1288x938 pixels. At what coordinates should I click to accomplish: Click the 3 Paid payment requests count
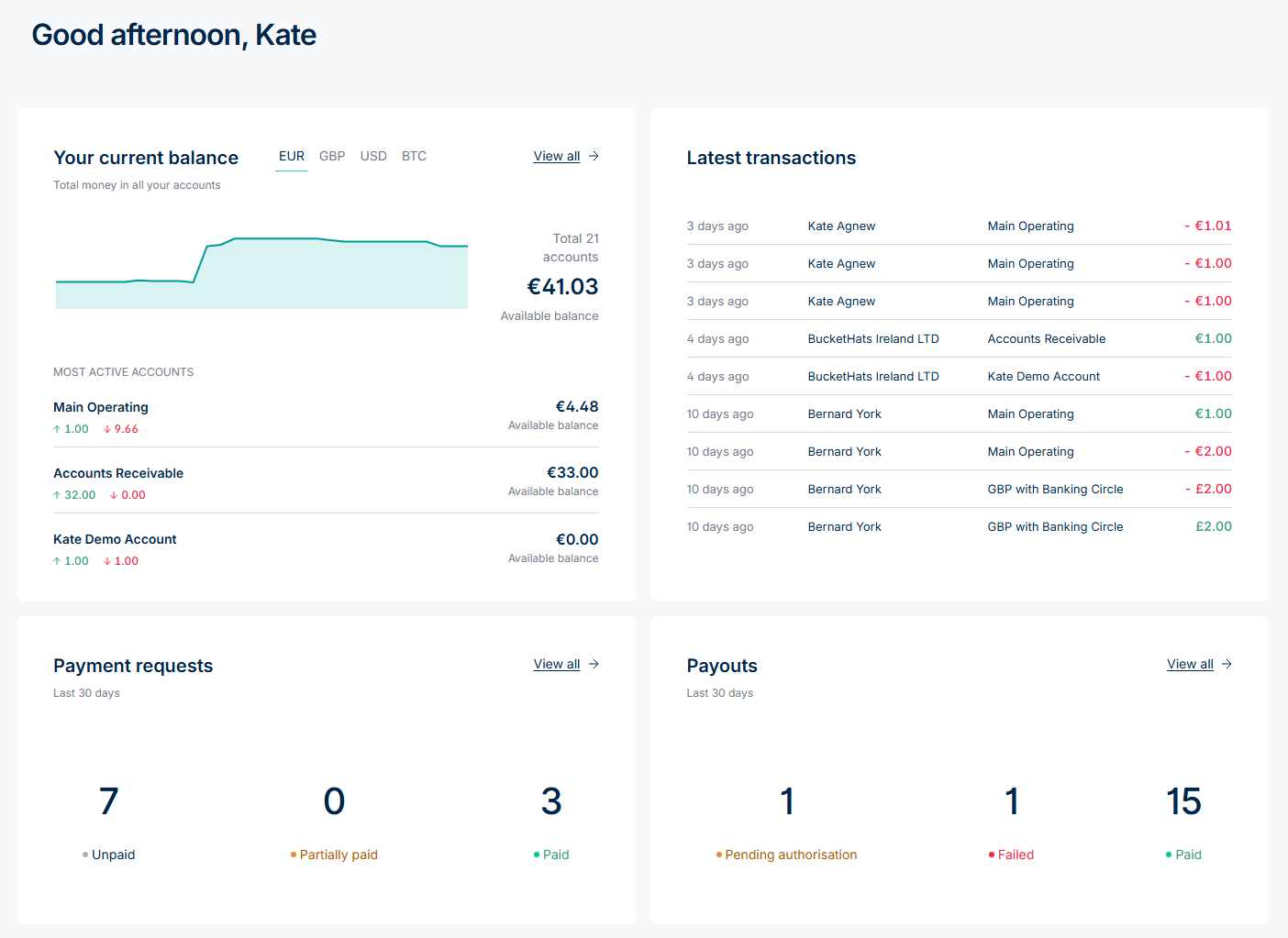click(551, 801)
